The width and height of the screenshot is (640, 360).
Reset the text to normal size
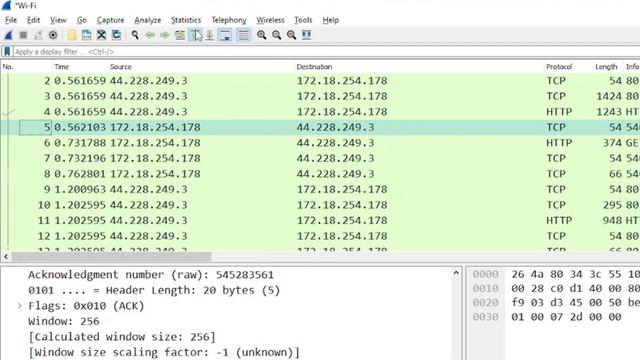(291, 35)
